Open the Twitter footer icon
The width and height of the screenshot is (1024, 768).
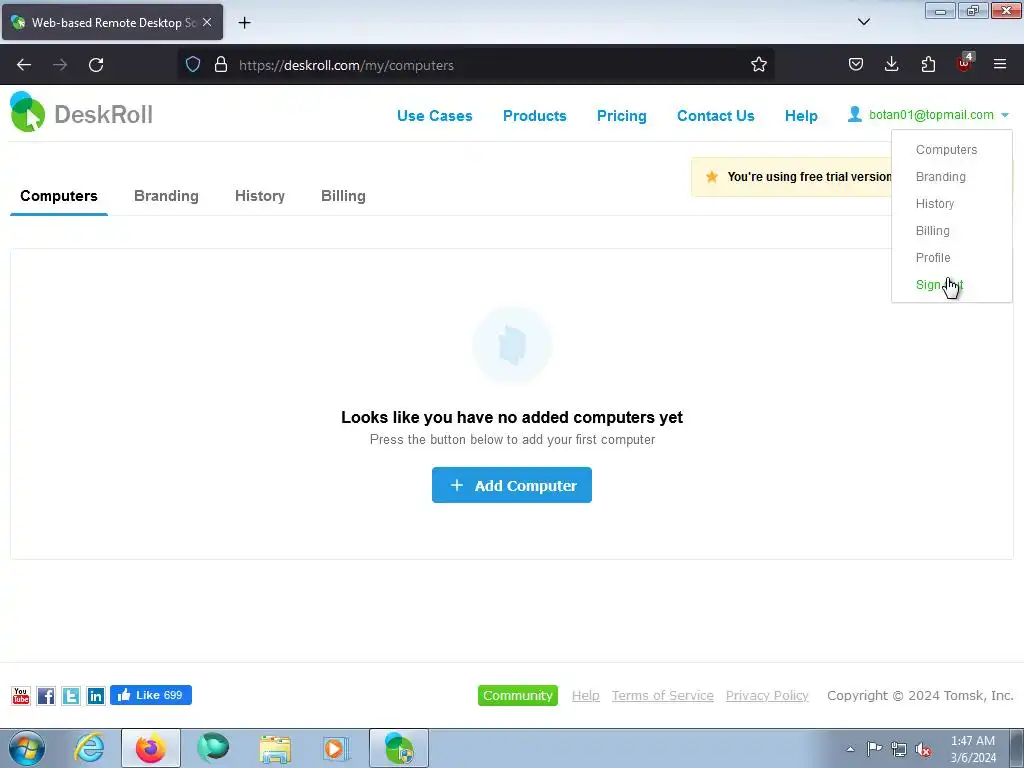(x=71, y=696)
